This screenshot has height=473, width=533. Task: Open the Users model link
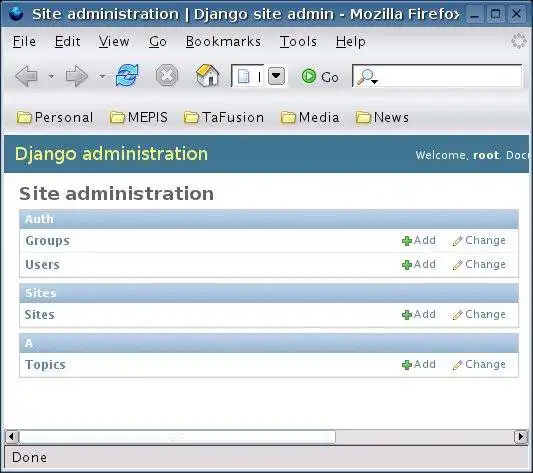click(x=42, y=265)
